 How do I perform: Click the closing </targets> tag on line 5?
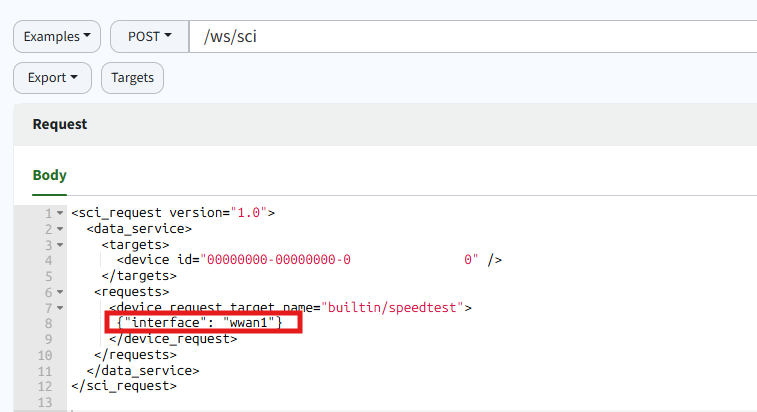click(x=139, y=276)
